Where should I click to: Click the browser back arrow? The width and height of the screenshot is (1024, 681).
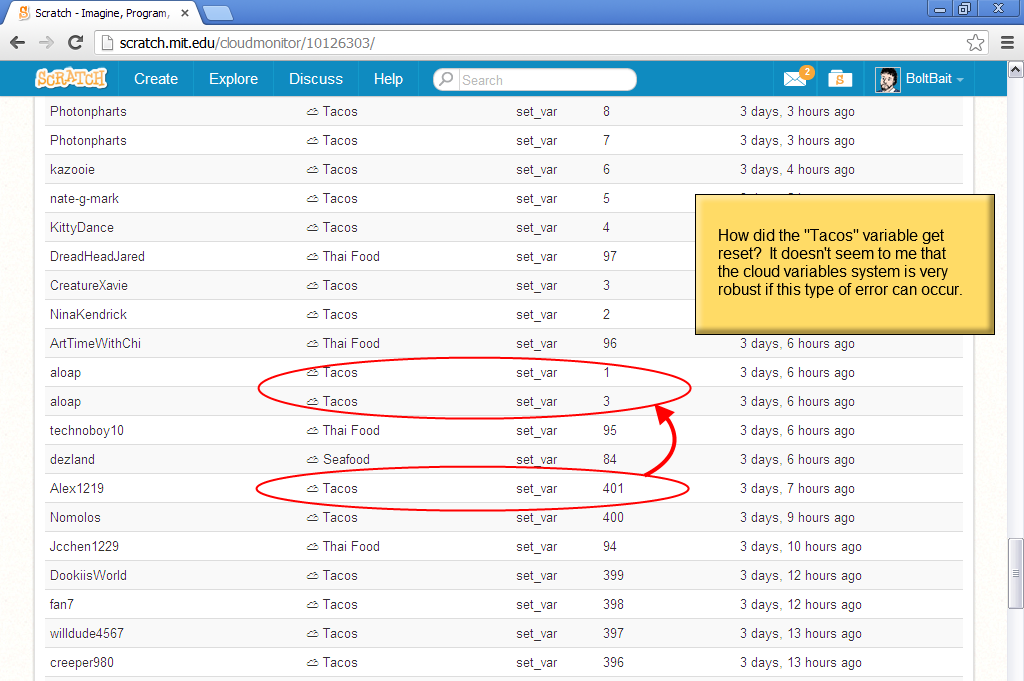click(18, 42)
